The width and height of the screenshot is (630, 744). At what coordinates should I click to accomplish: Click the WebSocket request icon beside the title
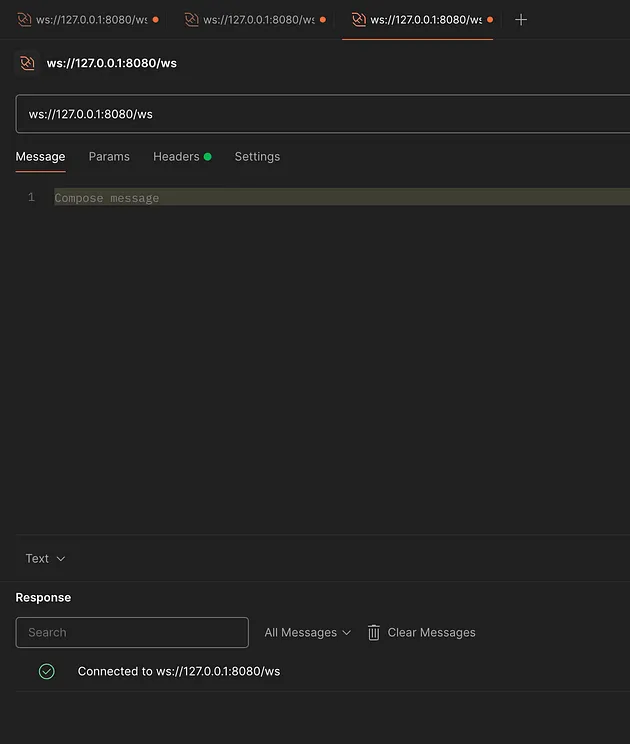[x=27, y=63]
